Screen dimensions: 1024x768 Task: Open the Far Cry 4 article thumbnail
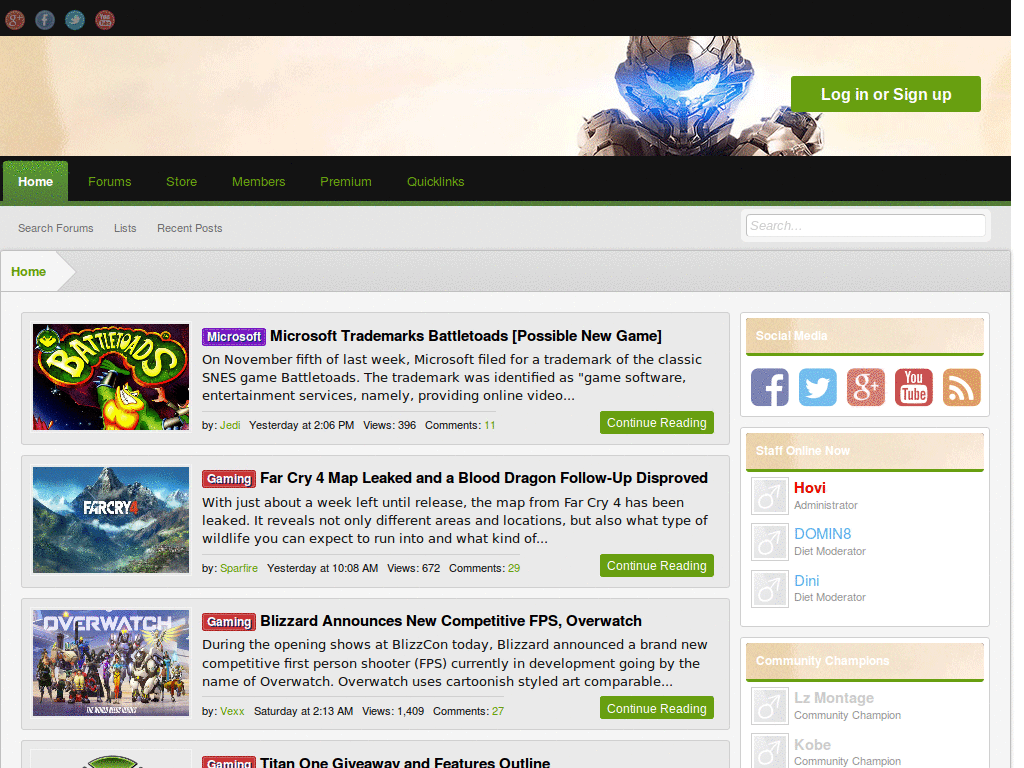point(111,520)
